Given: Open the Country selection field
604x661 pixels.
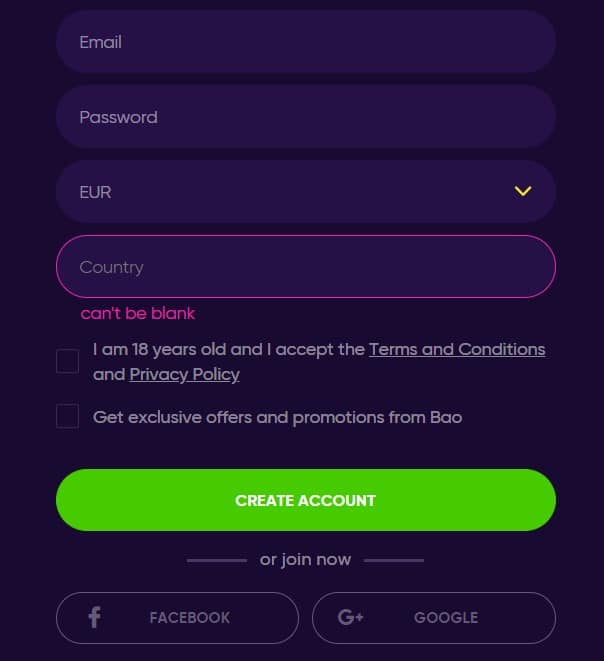Looking at the screenshot, I should 306,266.
